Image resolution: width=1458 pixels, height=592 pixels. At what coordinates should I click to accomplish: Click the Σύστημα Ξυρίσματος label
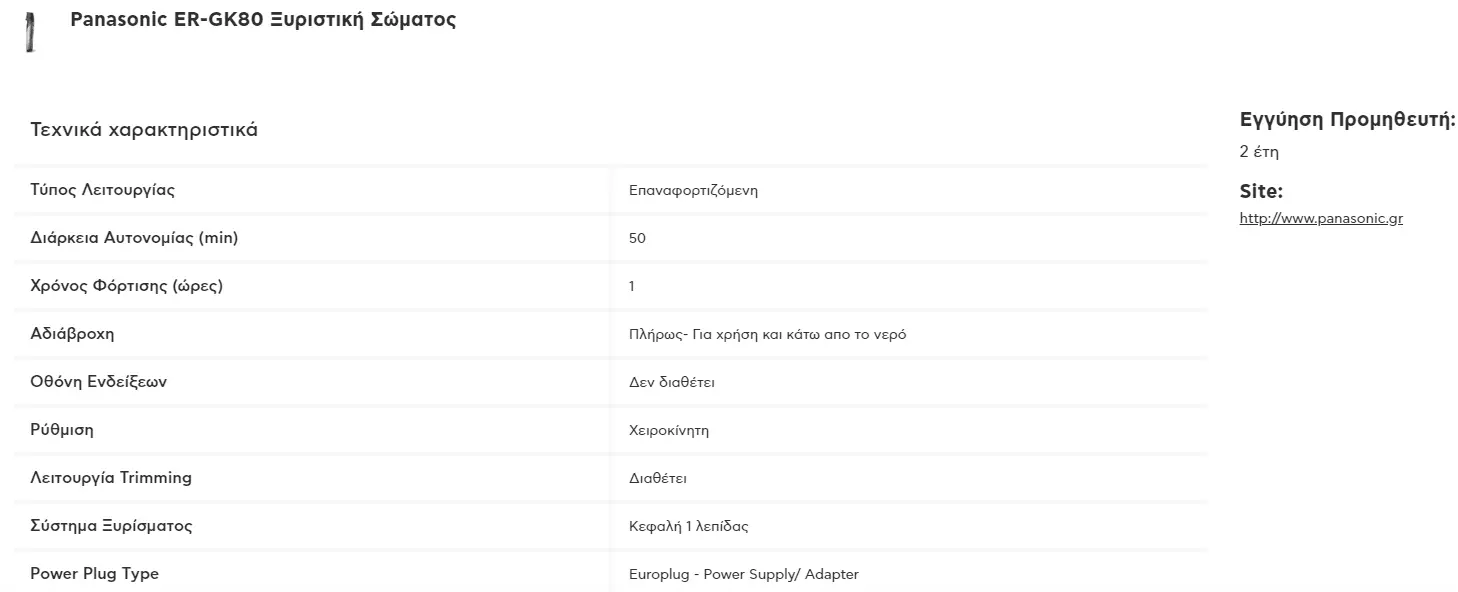pyautogui.click(x=111, y=526)
